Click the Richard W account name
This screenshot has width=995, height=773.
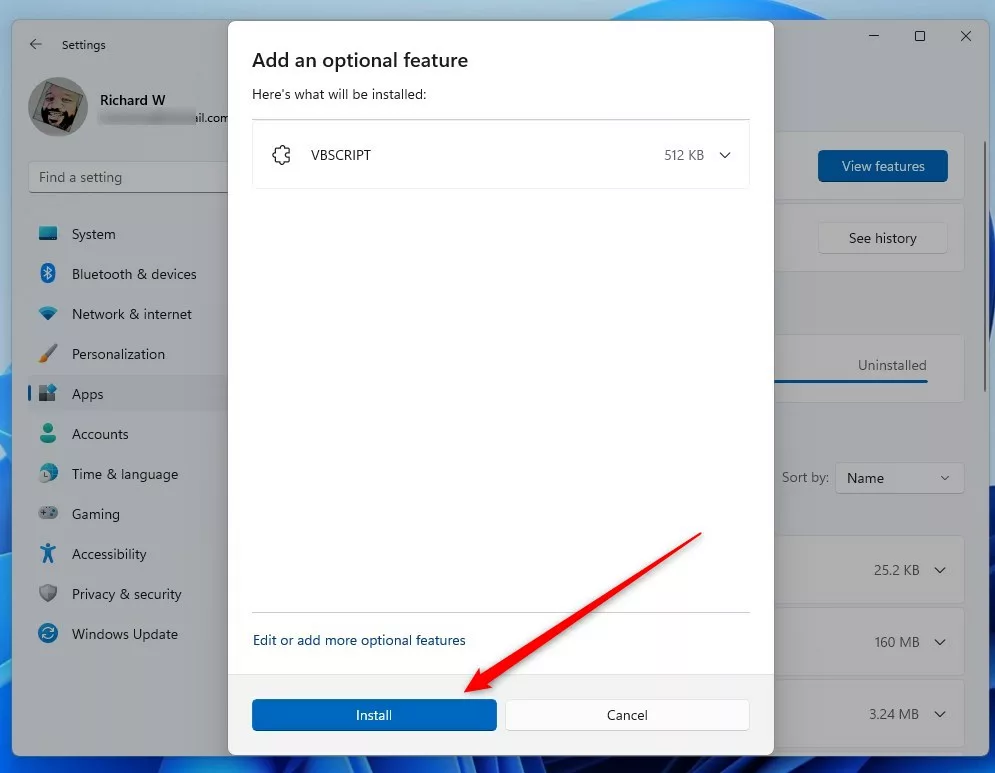(133, 100)
